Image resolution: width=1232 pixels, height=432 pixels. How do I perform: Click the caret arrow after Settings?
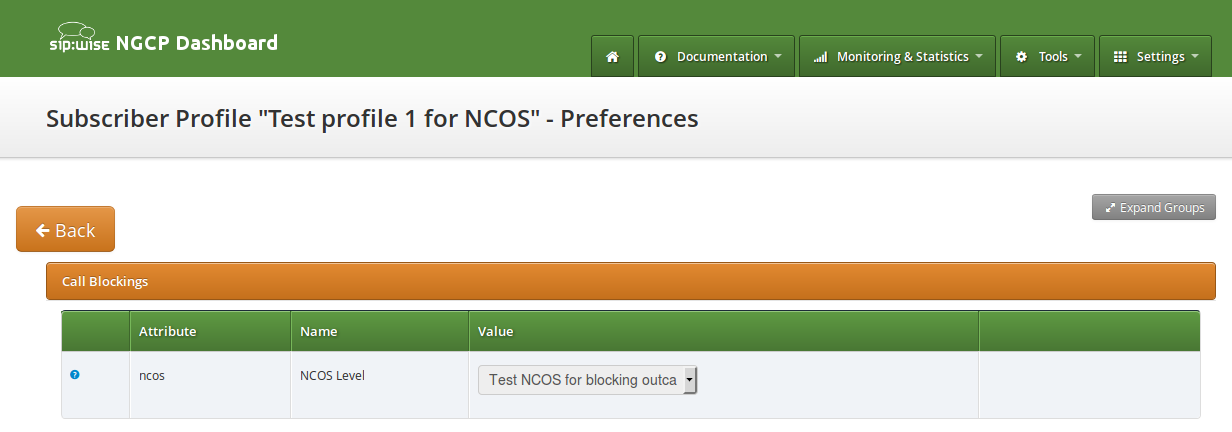click(1195, 57)
